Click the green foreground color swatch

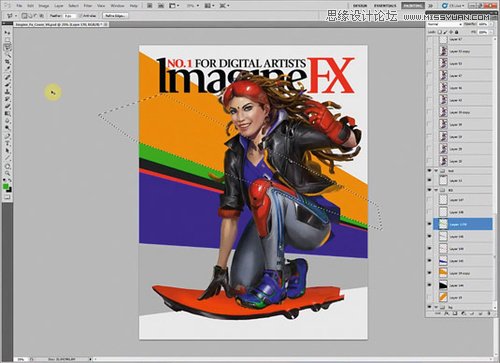point(5,187)
